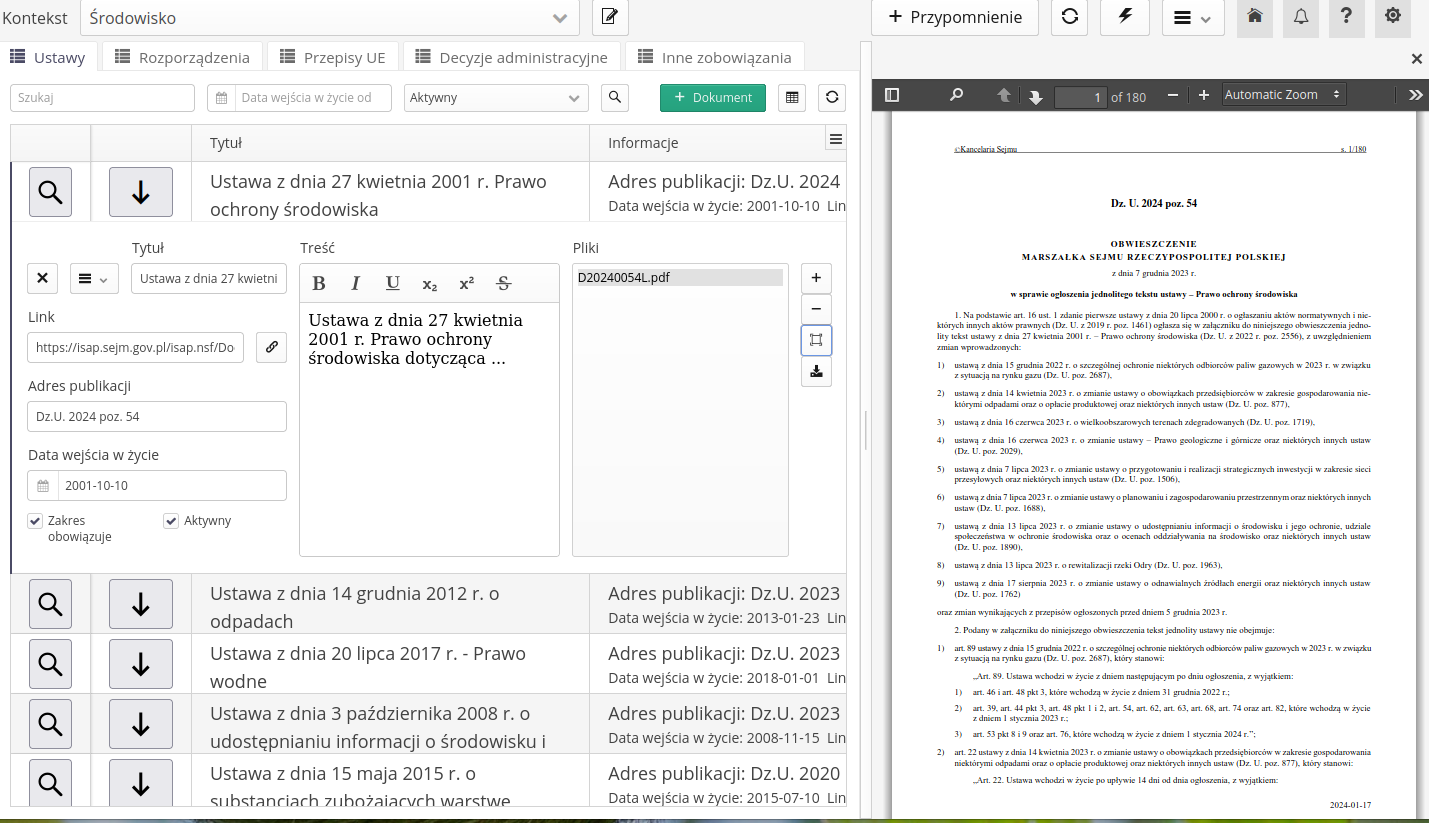This screenshot has width=1429, height=823.
Task: Click the plus icon to add a file
Action: (x=816, y=278)
